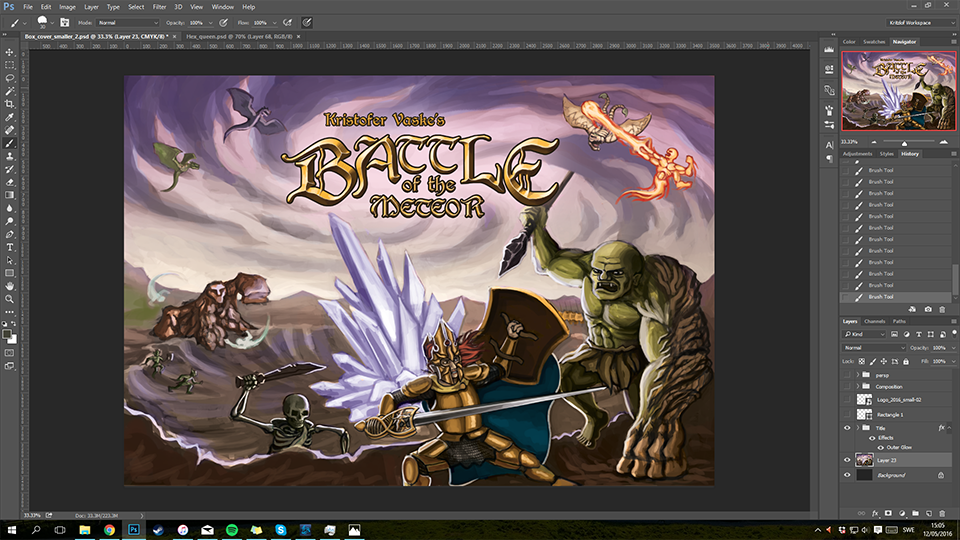This screenshot has width=960, height=540.
Task: Click the Navigator preview thumbnail
Action: [x=898, y=91]
